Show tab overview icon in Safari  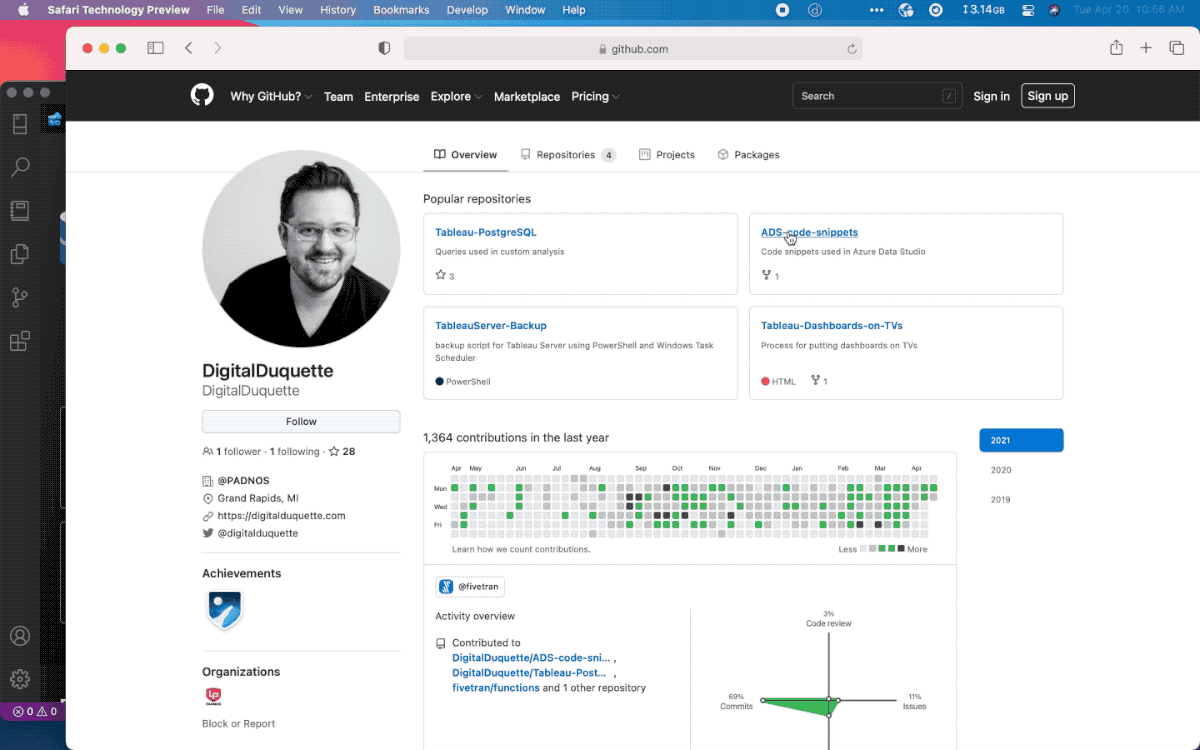click(x=1176, y=48)
